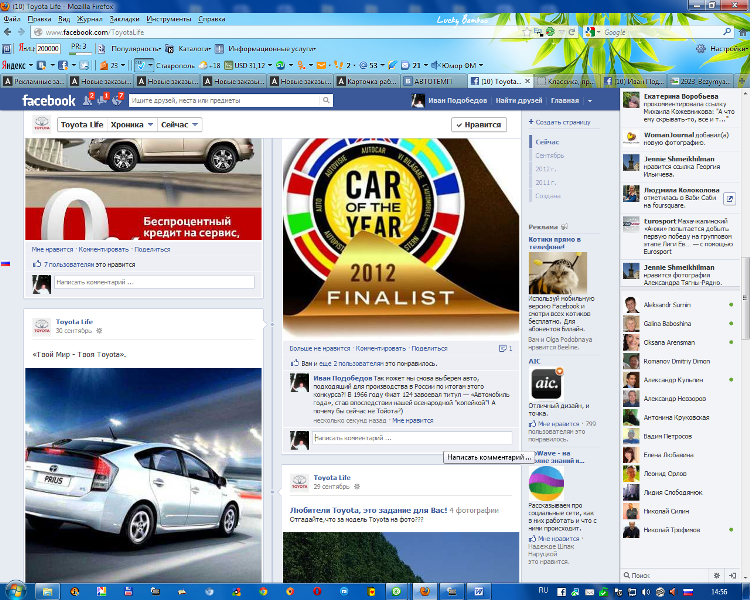Like the credit post via Мне нравится
The width and height of the screenshot is (750, 600).
pyautogui.click(x=53, y=249)
